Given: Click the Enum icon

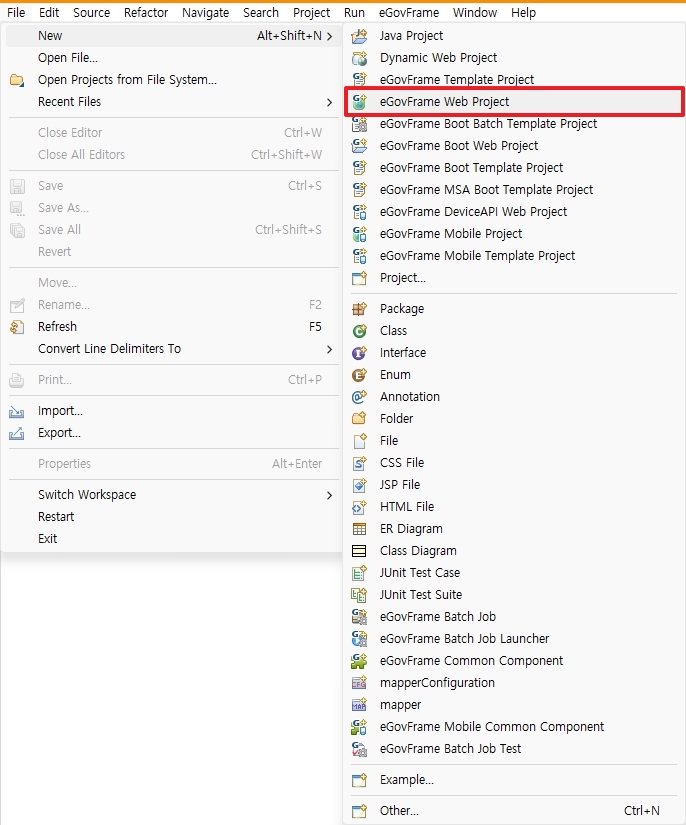Looking at the screenshot, I should point(359,375).
